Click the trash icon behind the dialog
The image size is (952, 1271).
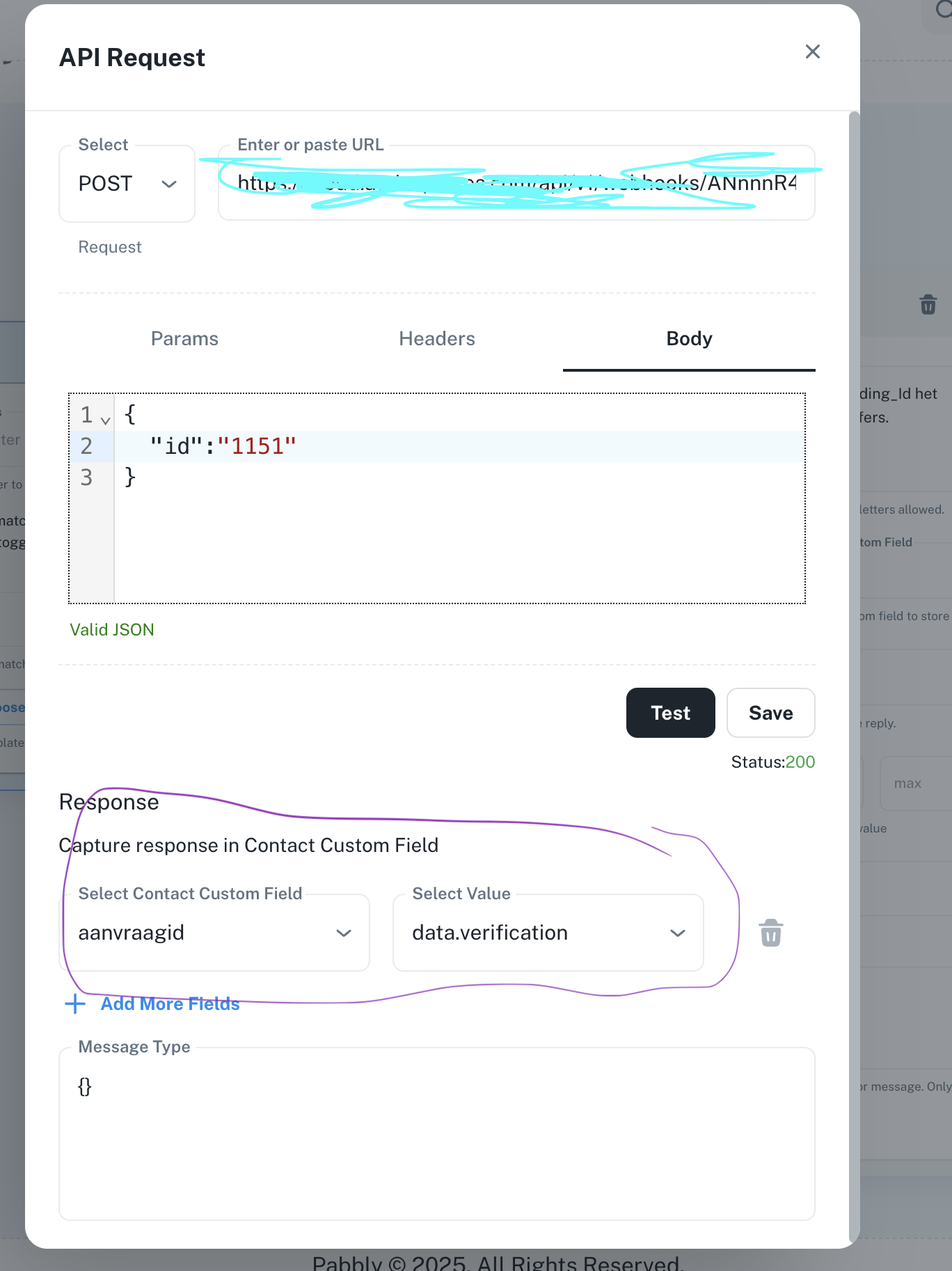coord(928,305)
